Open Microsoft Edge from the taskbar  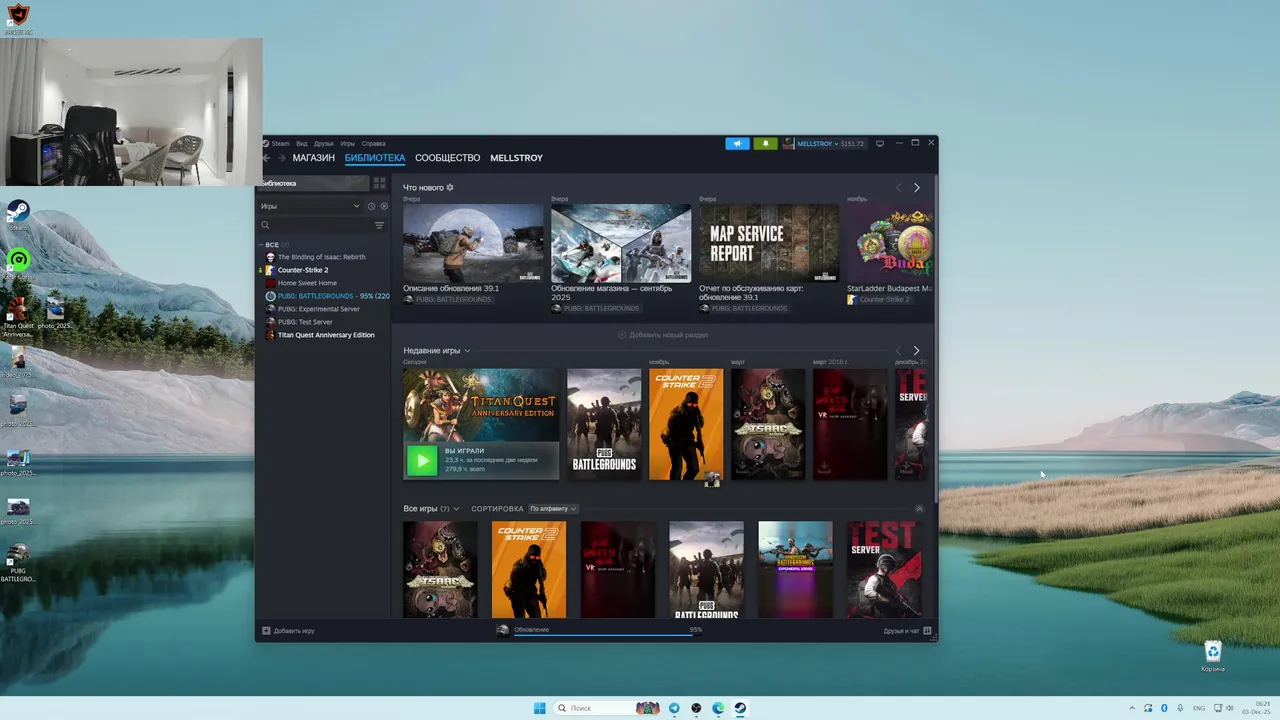(718, 708)
